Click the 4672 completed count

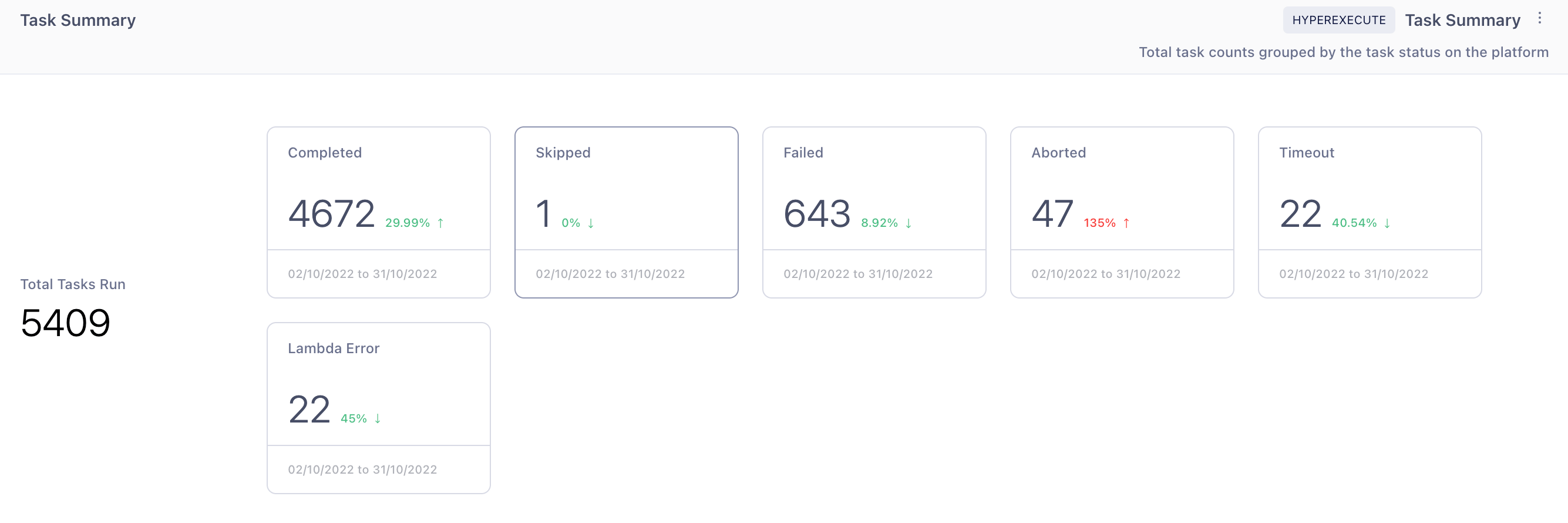point(332,214)
